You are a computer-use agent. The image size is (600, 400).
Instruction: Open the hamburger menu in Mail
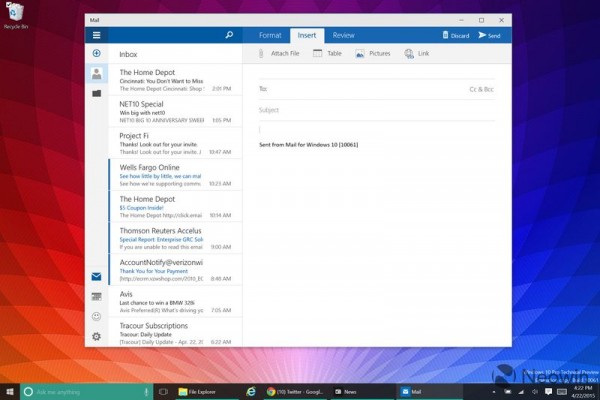[96, 35]
